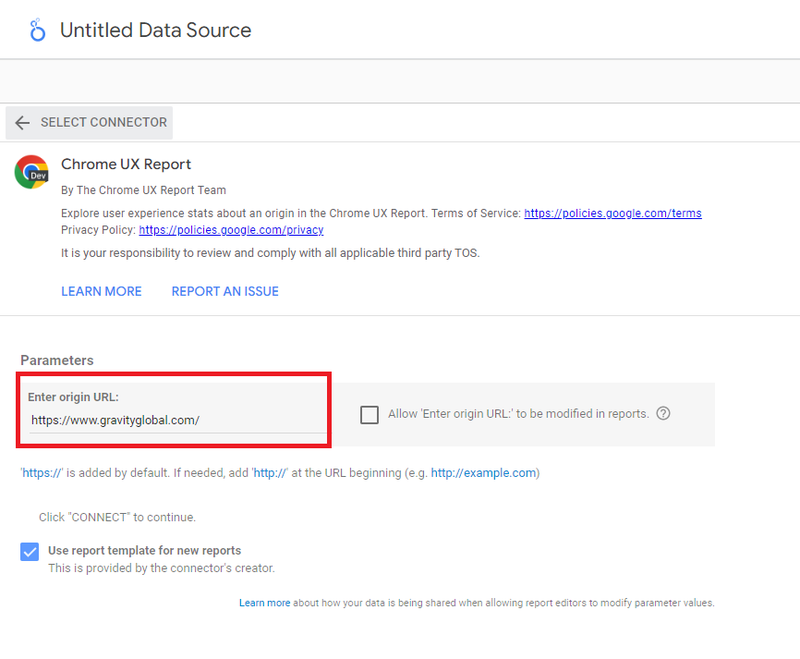Uncheck Use report template for new reports

coord(30,551)
